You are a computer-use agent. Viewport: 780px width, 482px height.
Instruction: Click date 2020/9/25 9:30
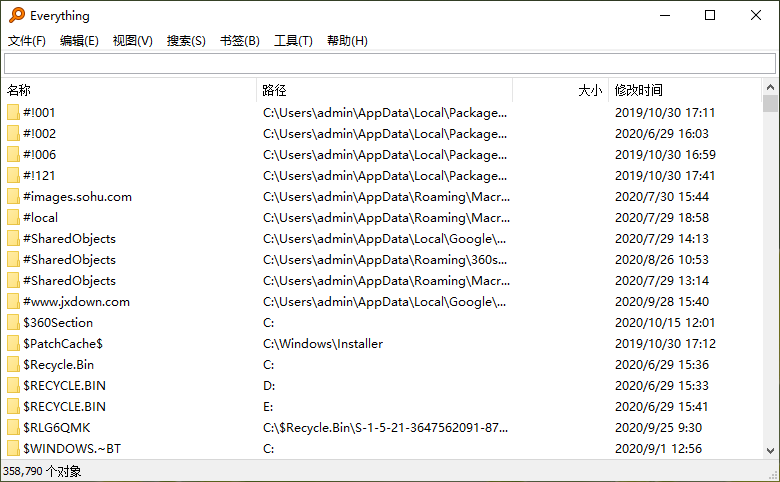click(658, 428)
